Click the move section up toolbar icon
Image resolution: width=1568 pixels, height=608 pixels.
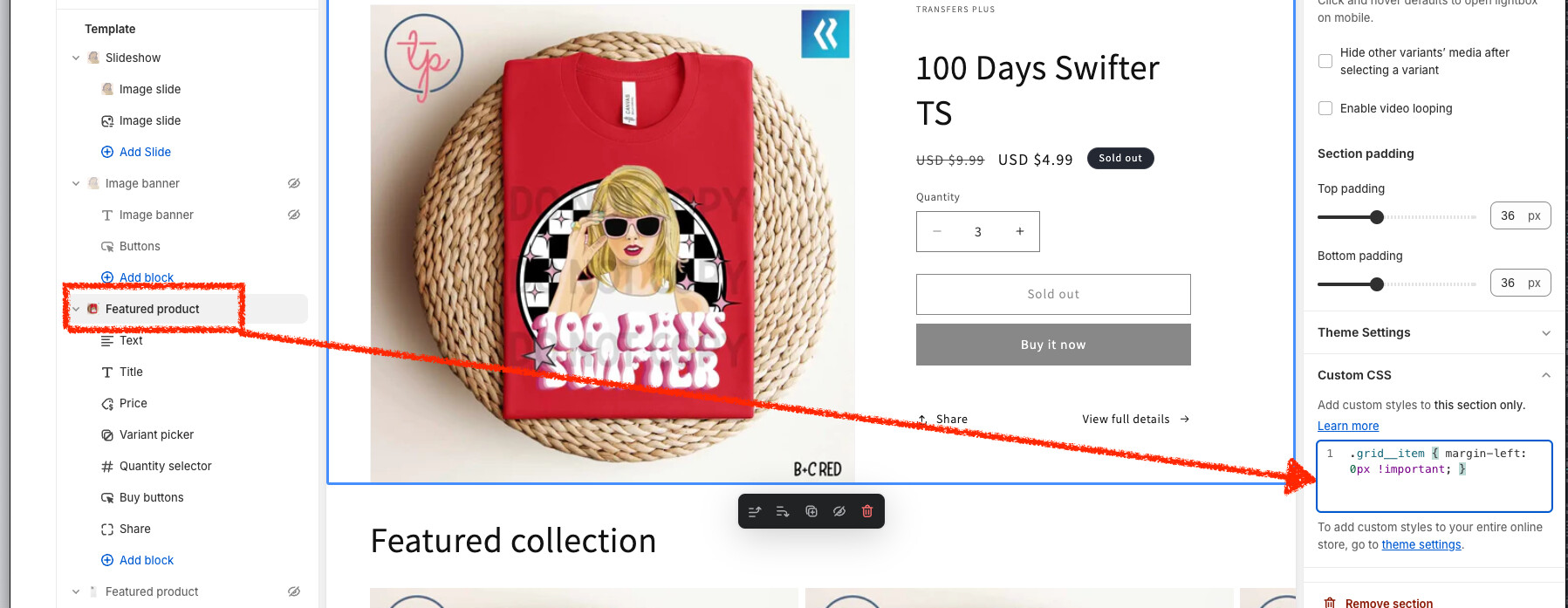755,512
